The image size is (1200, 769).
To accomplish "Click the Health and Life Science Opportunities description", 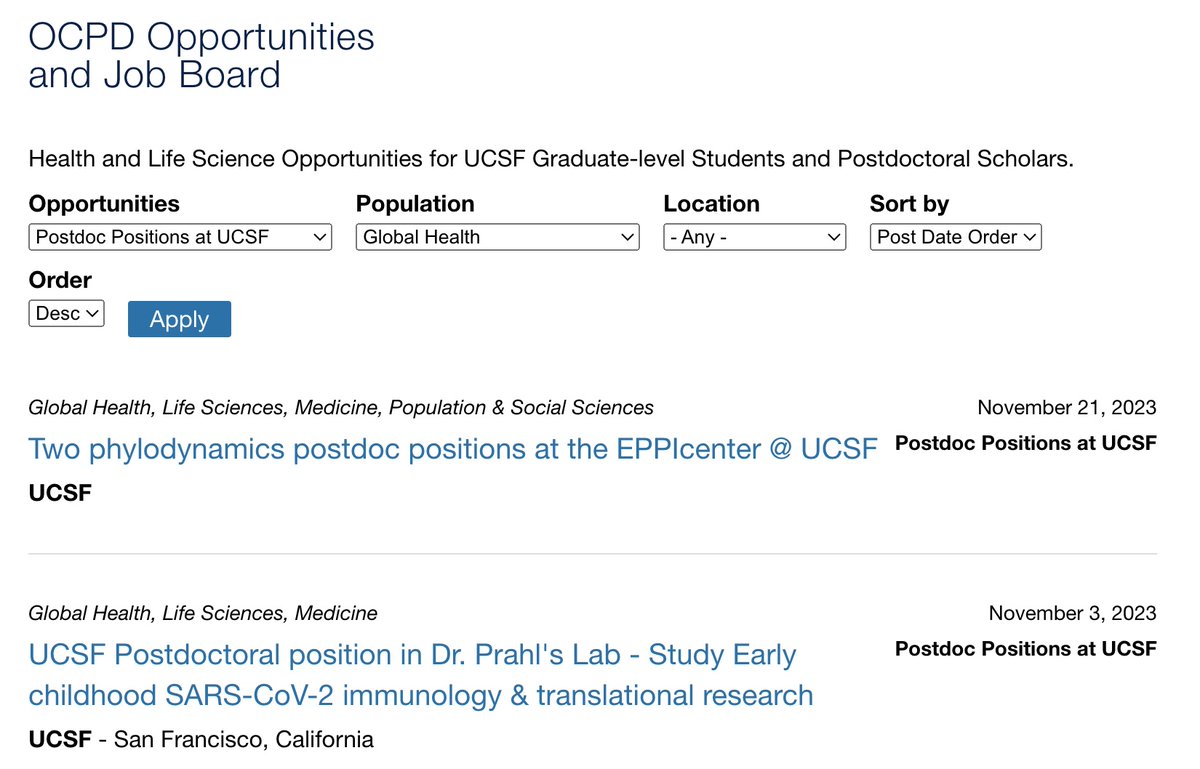I will (550, 159).
